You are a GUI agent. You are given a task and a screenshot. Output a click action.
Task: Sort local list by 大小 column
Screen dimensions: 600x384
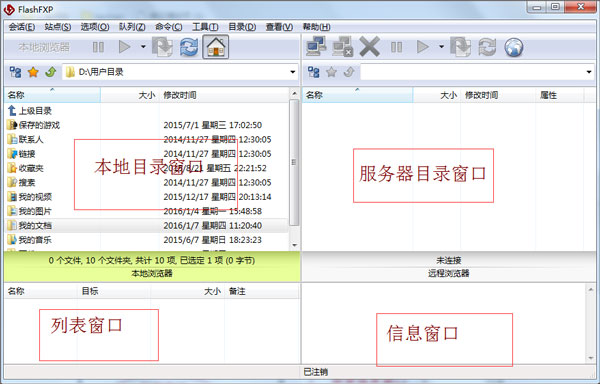(x=130, y=95)
